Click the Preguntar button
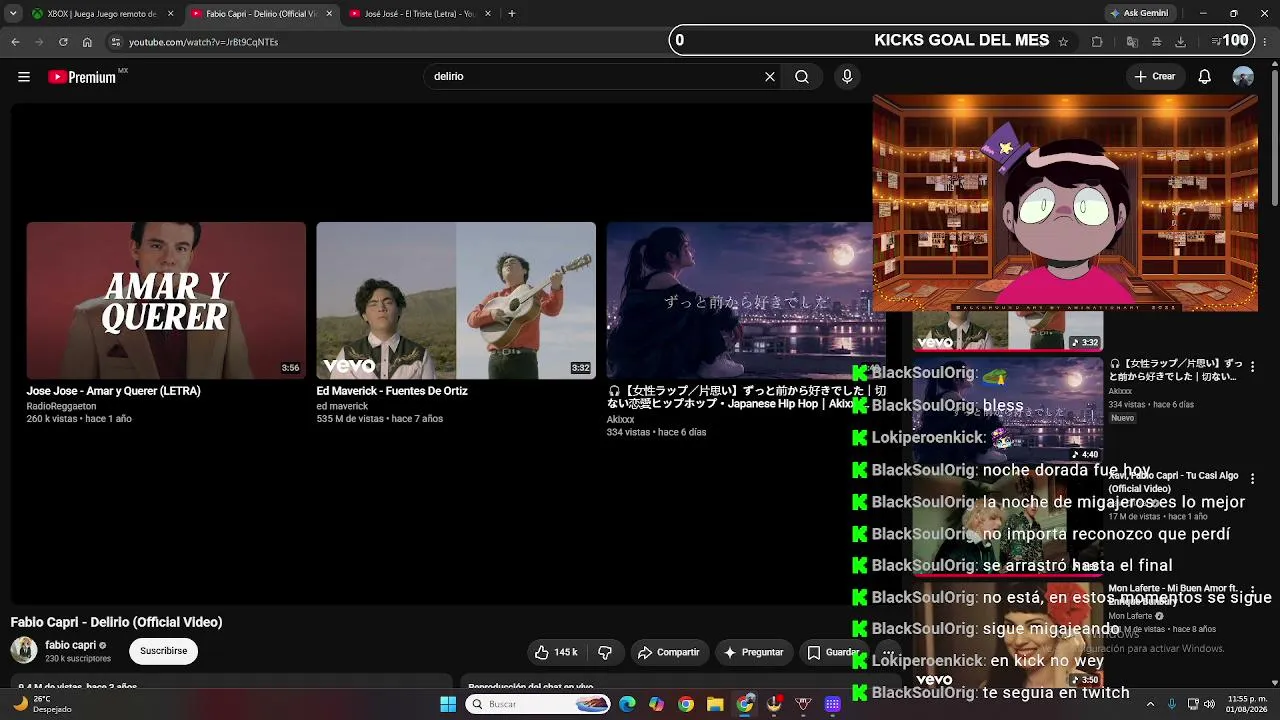 coord(754,652)
